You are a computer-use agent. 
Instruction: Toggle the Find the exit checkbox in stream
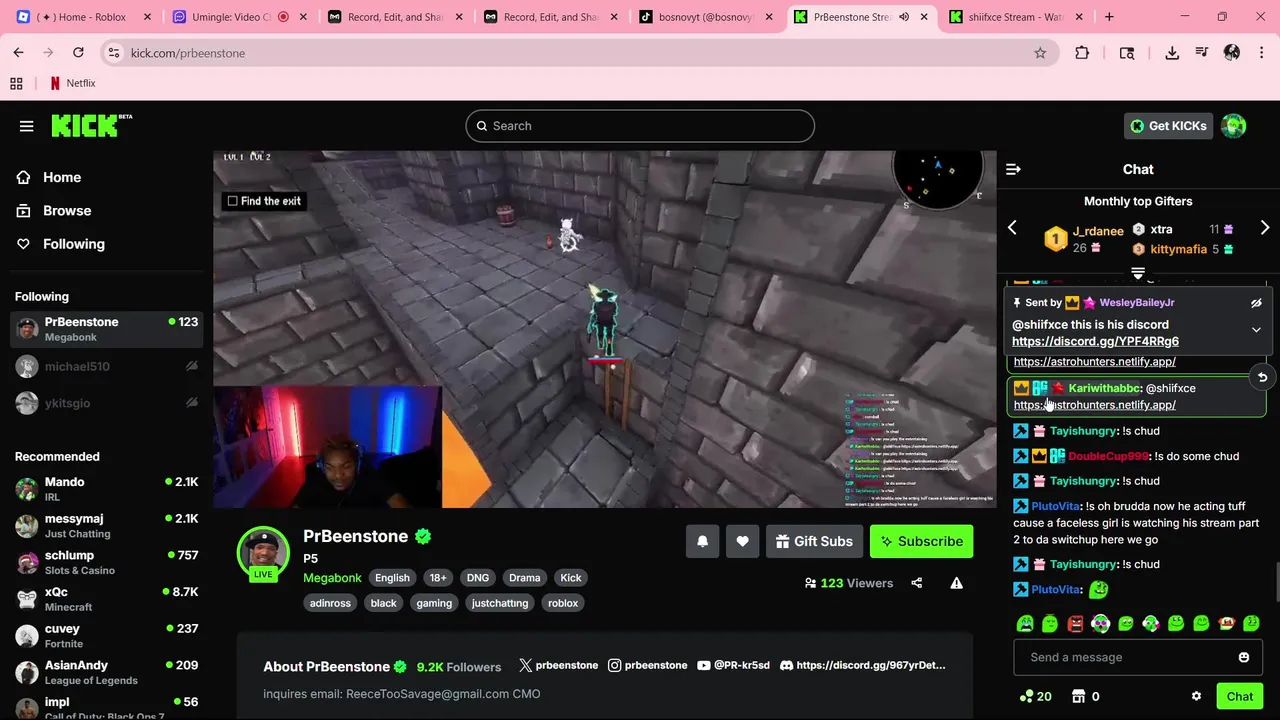click(x=233, y=201)
